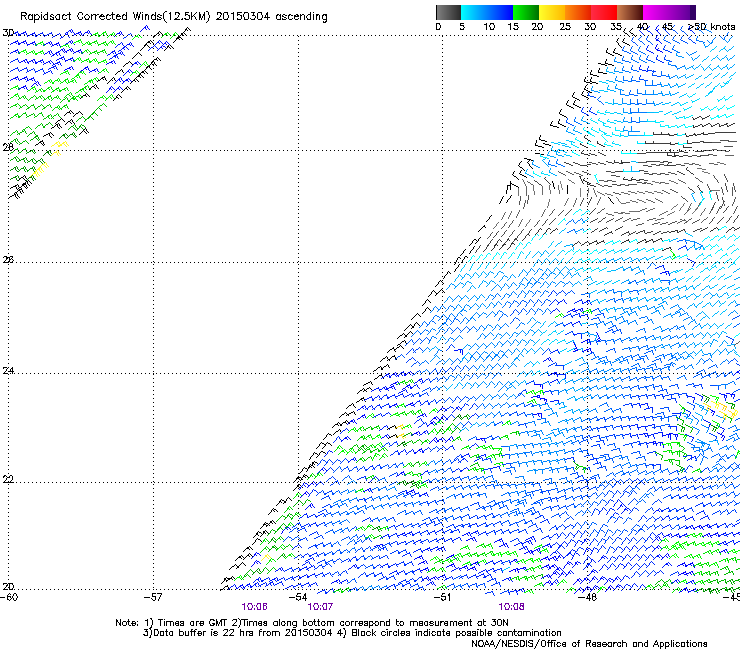Click the purple '10:07' time label

click(x=320, y=607)
